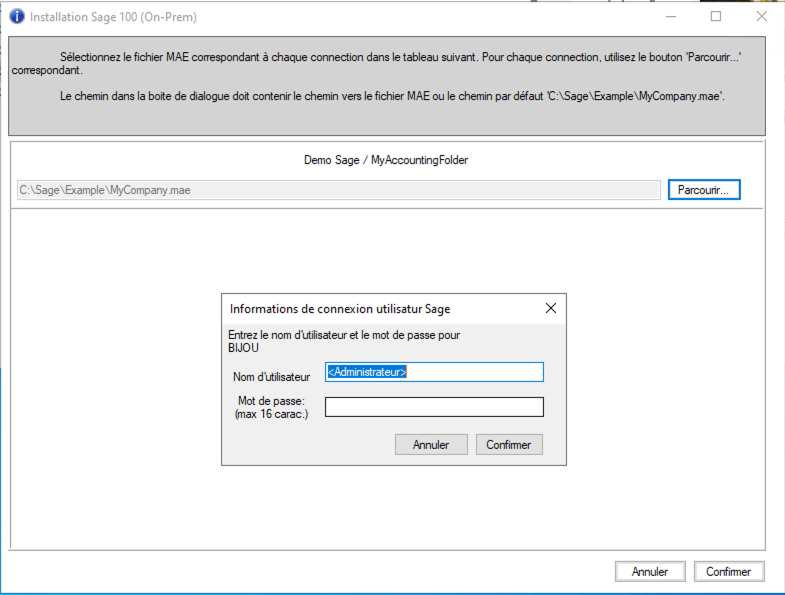Confirm the Sage login dialog
The image size is (785, 595).
[509, 445]
